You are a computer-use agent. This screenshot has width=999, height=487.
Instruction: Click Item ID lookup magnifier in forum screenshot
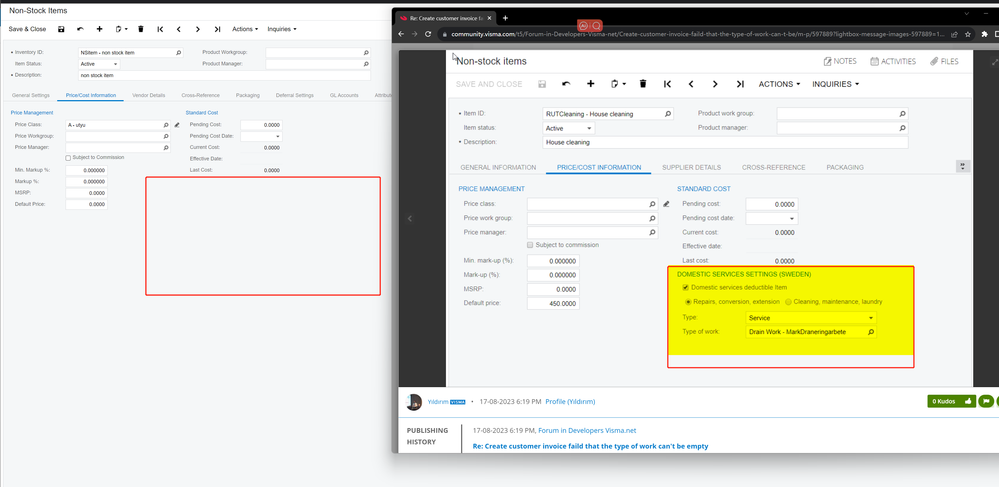pos(668,114)
